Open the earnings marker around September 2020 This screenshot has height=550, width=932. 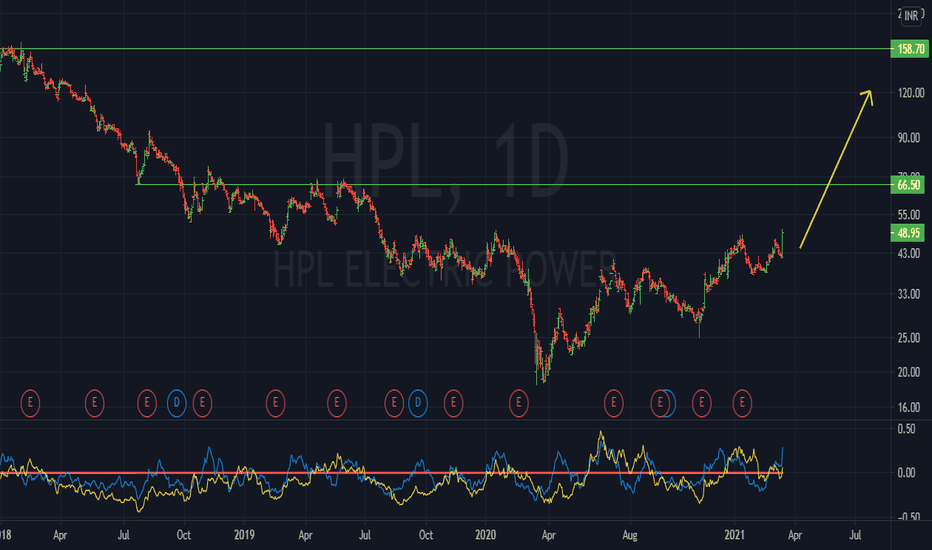pos(660,403)
